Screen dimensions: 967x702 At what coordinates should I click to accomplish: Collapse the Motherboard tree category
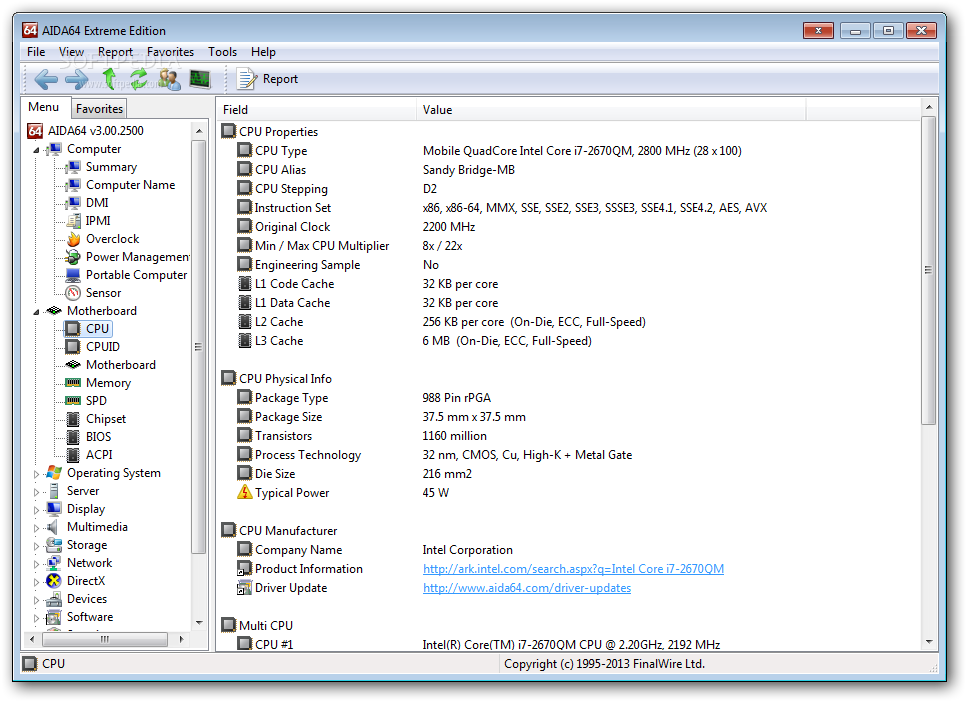pos(36,312)
